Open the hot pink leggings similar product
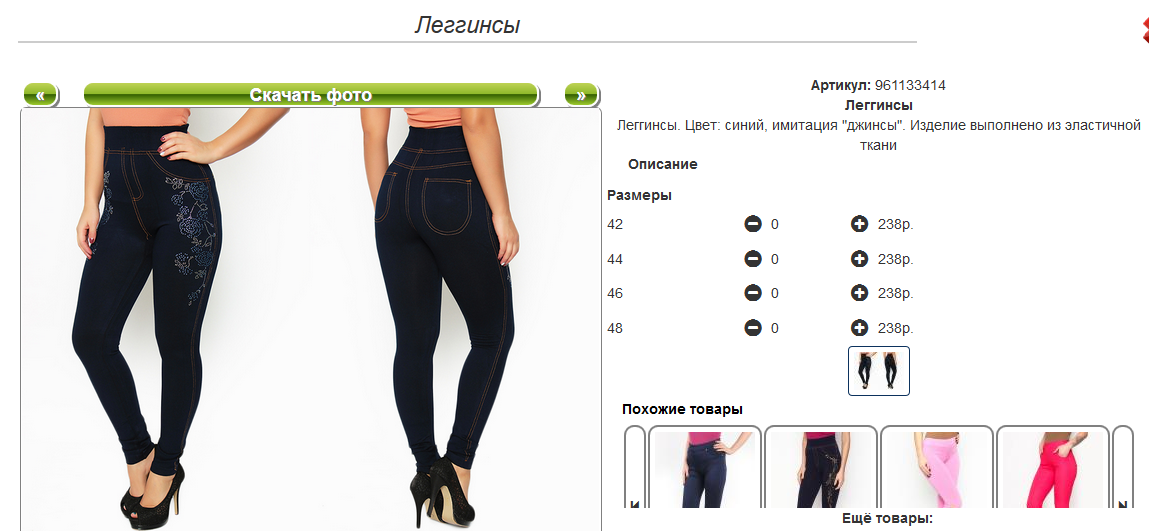The width and height of the screenshot is (1149, 531). pyautogui.click(x=1052, y=467)
